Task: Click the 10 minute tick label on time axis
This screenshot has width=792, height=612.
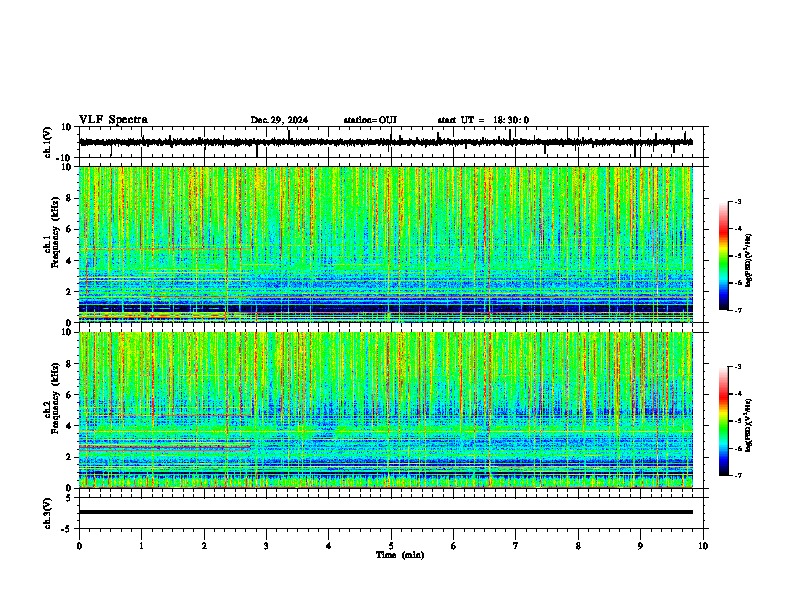Action: 703,546
